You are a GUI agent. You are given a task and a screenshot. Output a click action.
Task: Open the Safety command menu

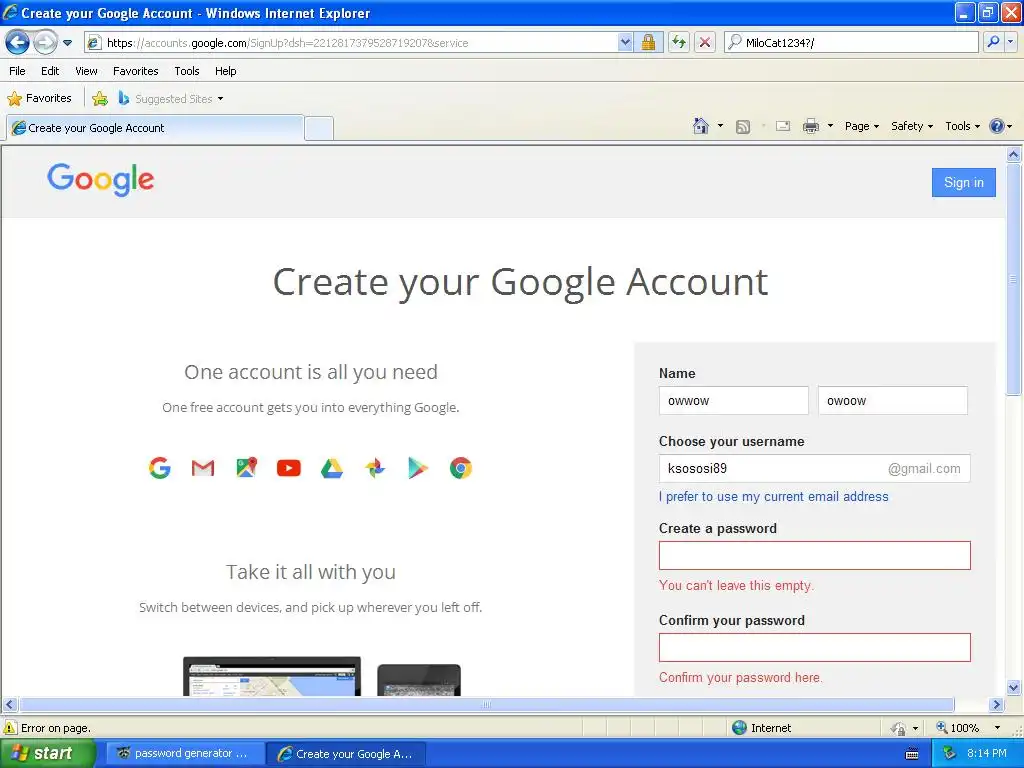tap(912, 126)
